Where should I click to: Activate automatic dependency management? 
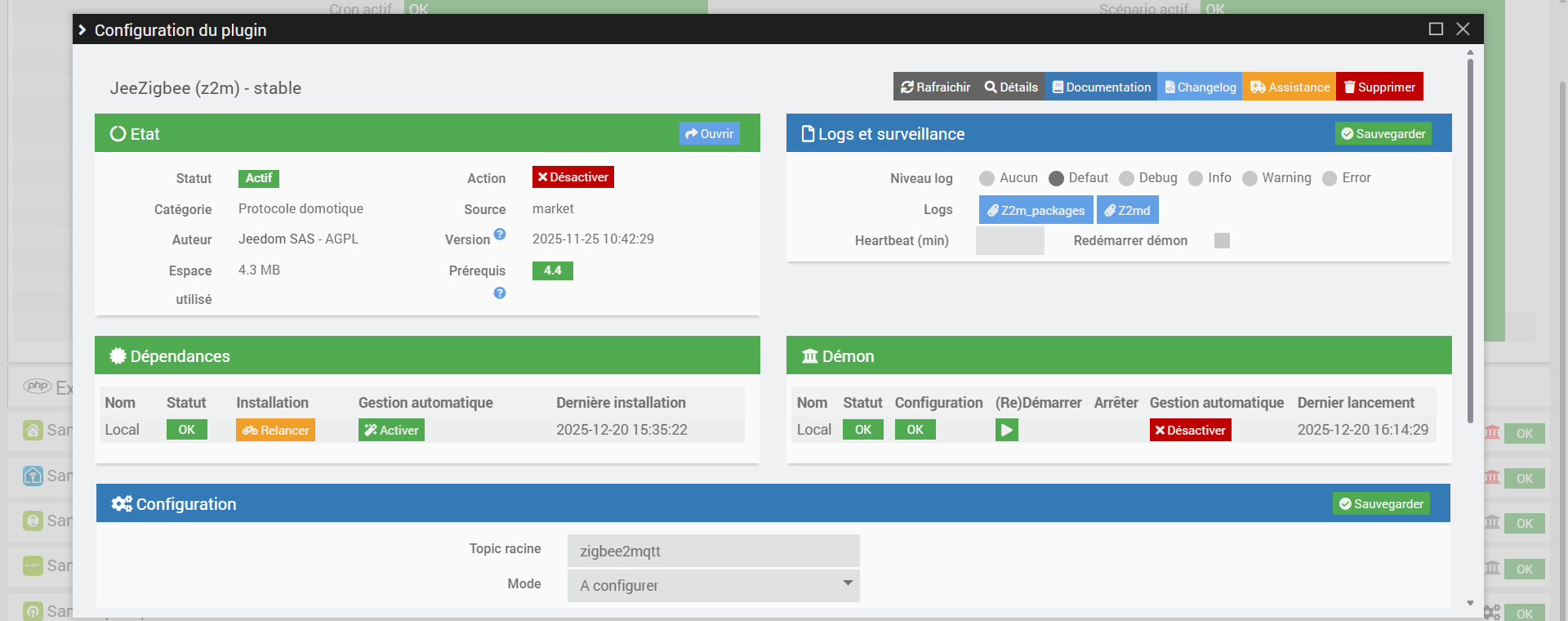coord(391,430)
